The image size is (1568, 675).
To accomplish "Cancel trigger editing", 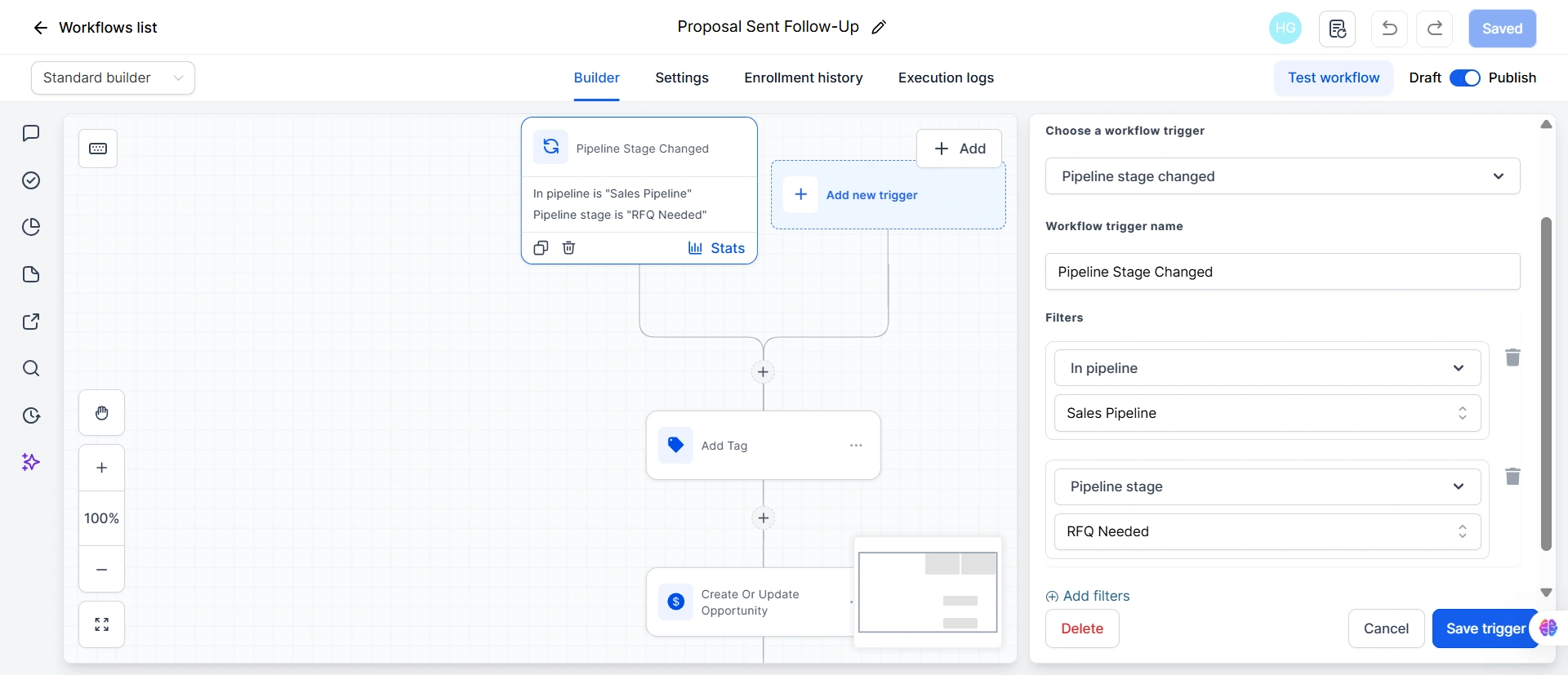I will pyautogui.click(x=1386, y=628).
